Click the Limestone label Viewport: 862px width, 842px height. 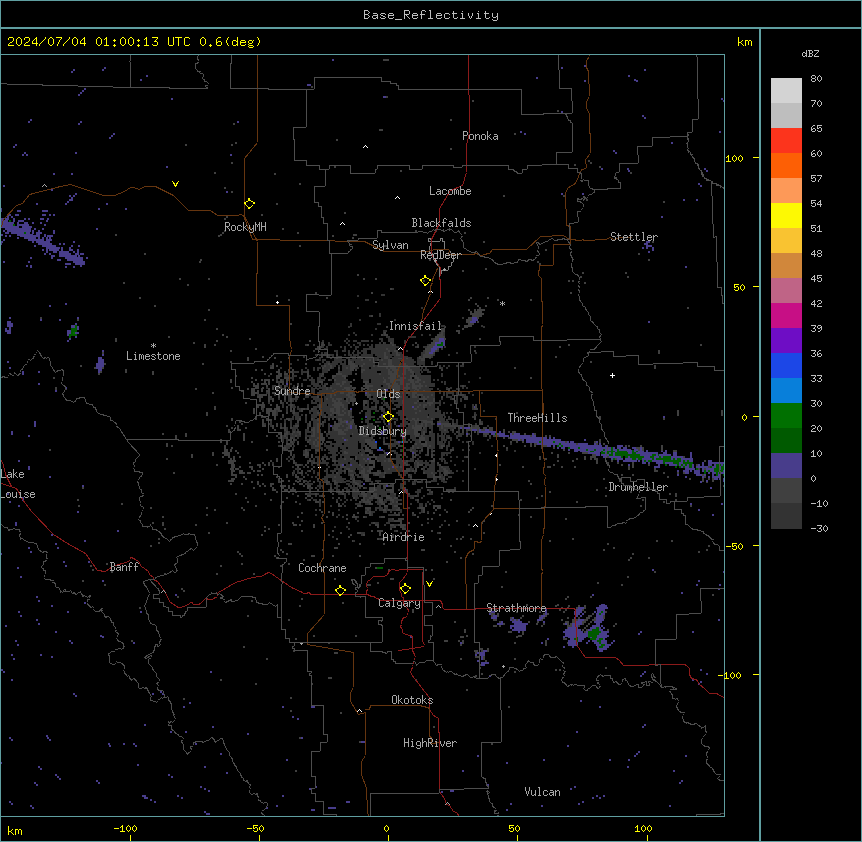tap(153, 356)
